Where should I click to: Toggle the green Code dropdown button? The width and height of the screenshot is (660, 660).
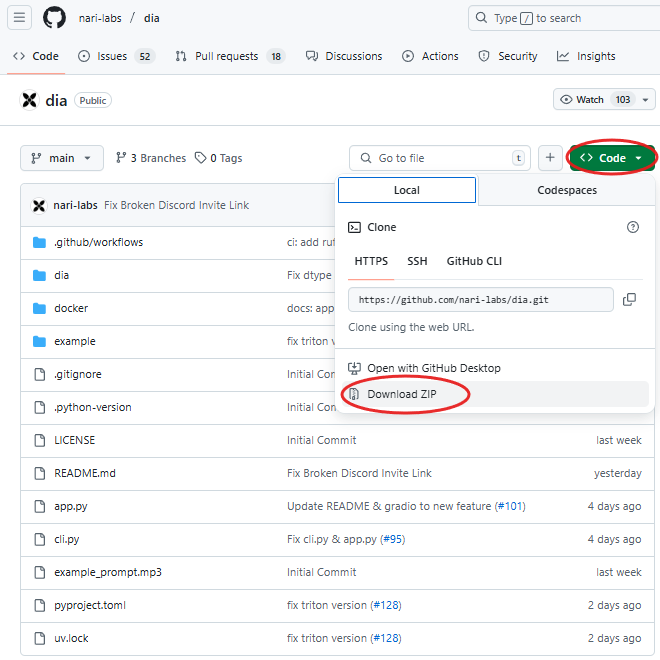[x=612, y=158]
